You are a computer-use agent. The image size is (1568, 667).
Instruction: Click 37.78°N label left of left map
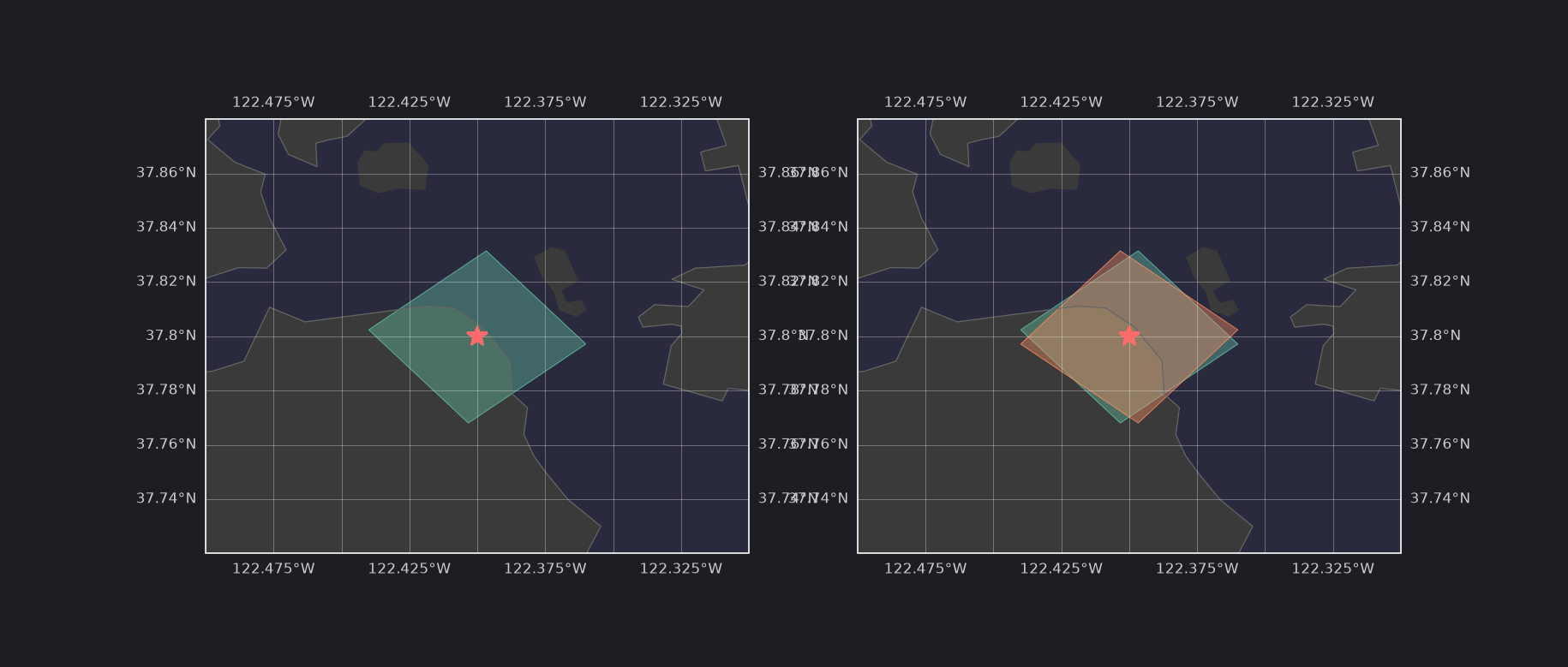[x=166, y=390]
